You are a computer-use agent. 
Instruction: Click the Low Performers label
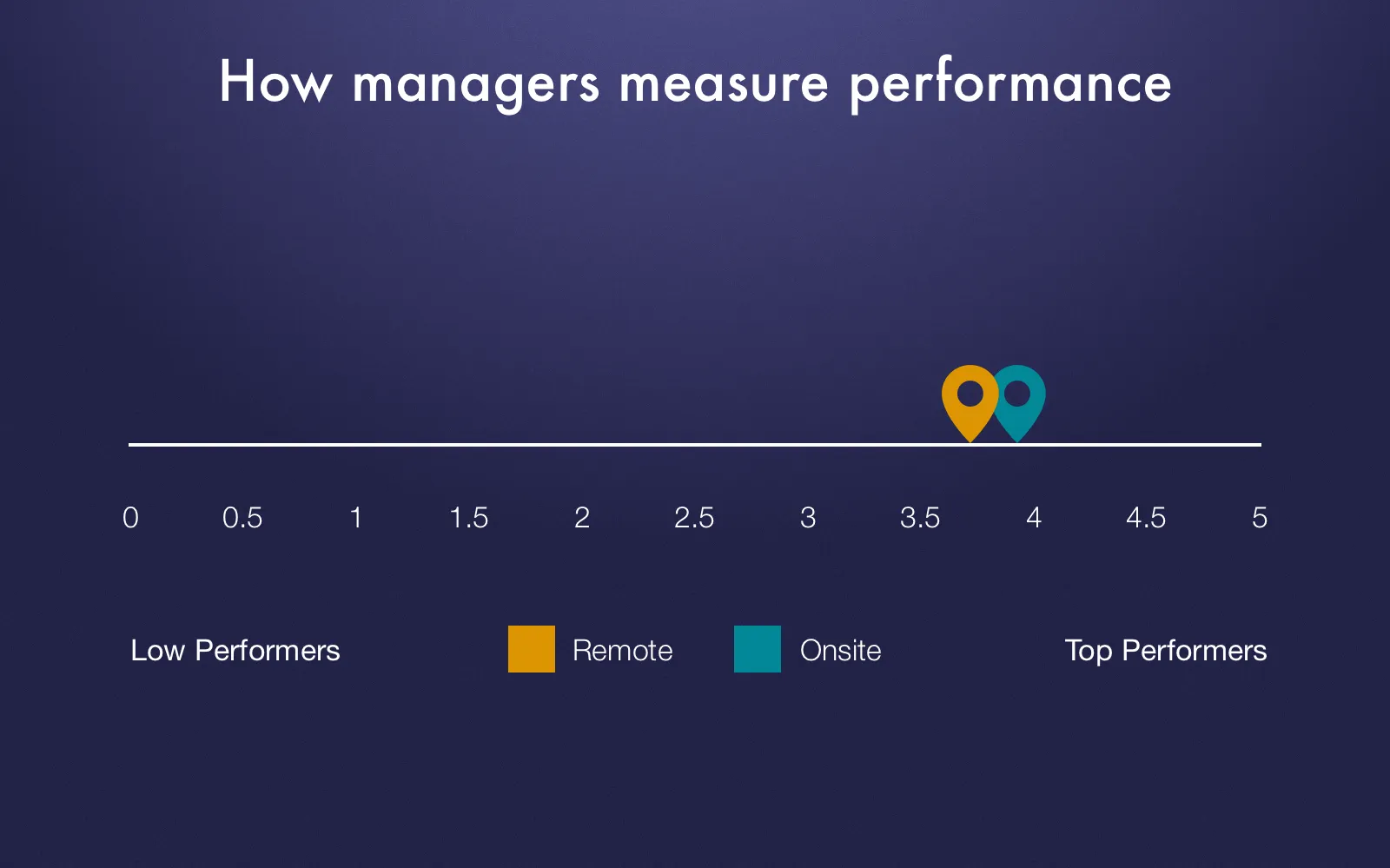[x=235, y=651]
